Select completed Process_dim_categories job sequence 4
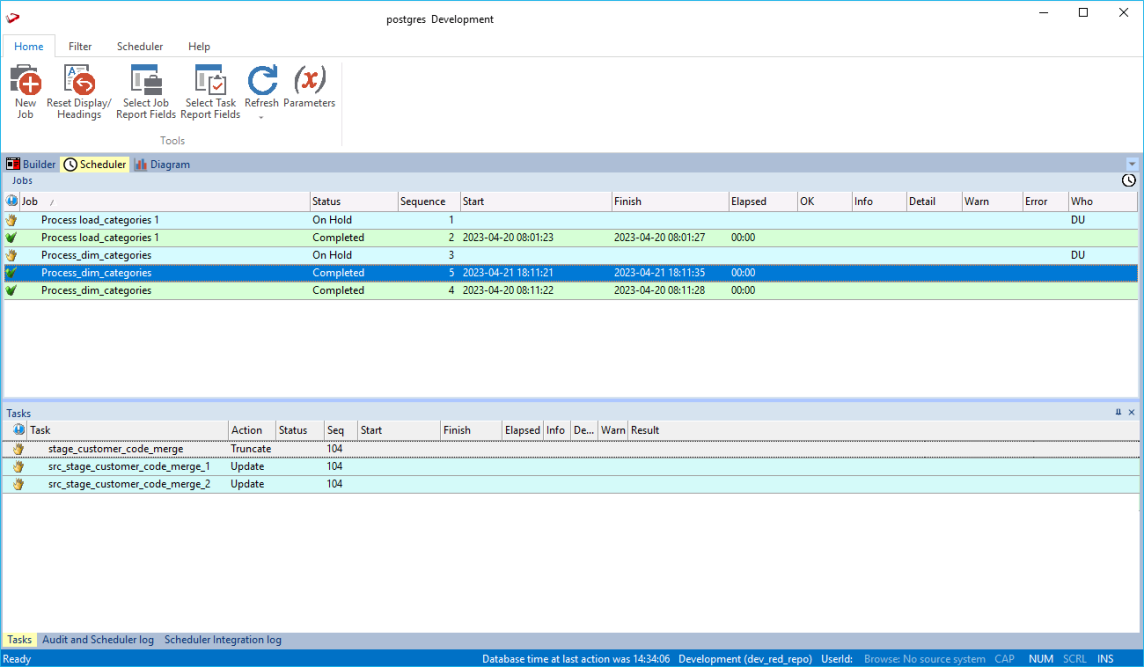The width and height of the screenshot is (1144, 667). point(96,291)
